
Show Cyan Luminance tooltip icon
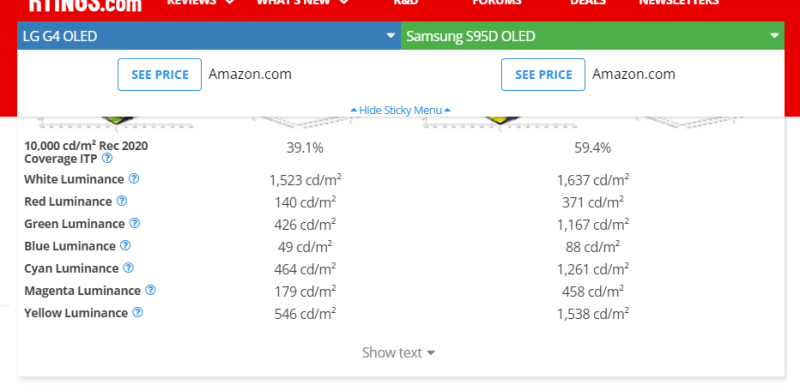[129, 268]
